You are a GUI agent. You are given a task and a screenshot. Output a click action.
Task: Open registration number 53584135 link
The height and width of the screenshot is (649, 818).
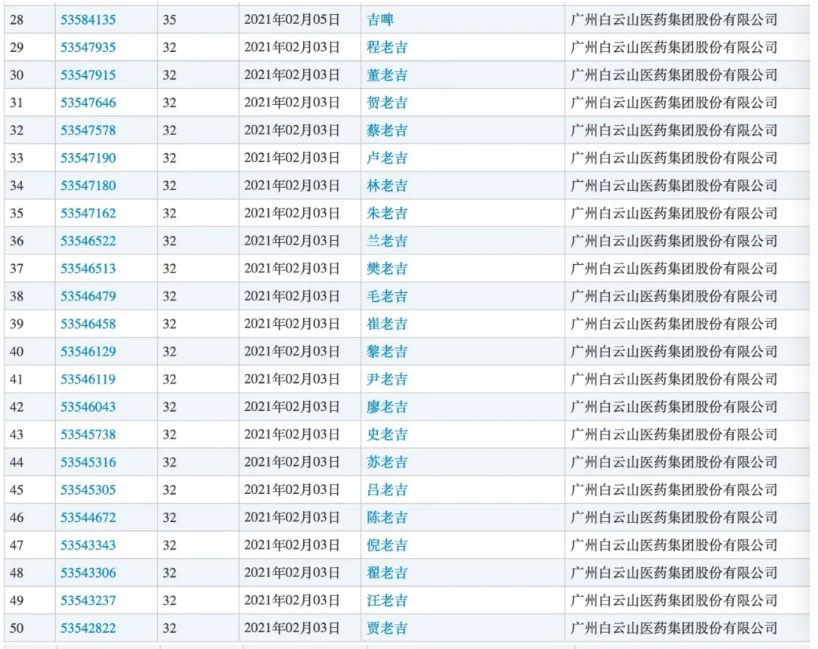[x=88, y=20]
